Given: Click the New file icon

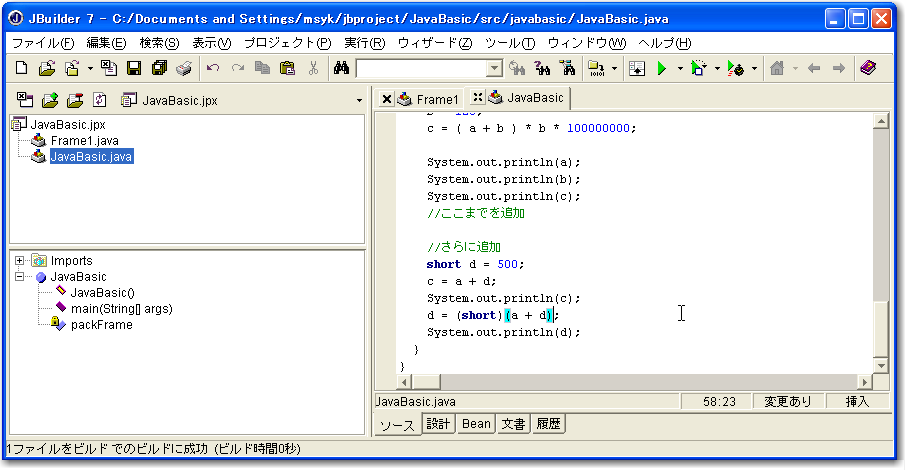Looking at the screenshot, I should click(x=22, y=69).
